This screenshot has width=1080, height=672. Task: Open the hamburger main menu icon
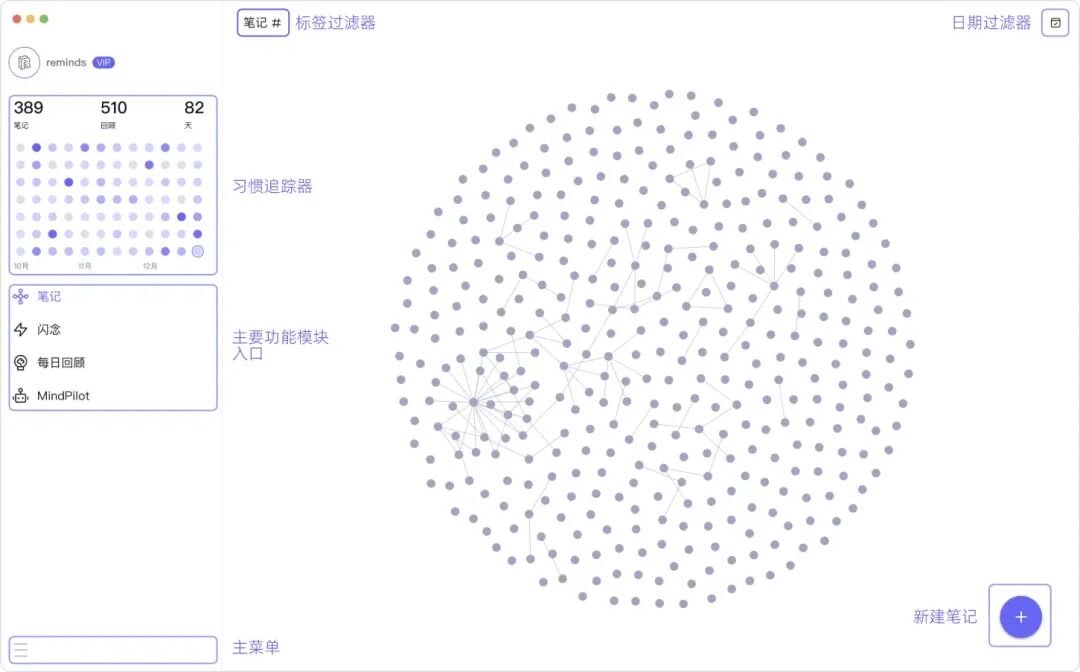click(x=21, y=649)
